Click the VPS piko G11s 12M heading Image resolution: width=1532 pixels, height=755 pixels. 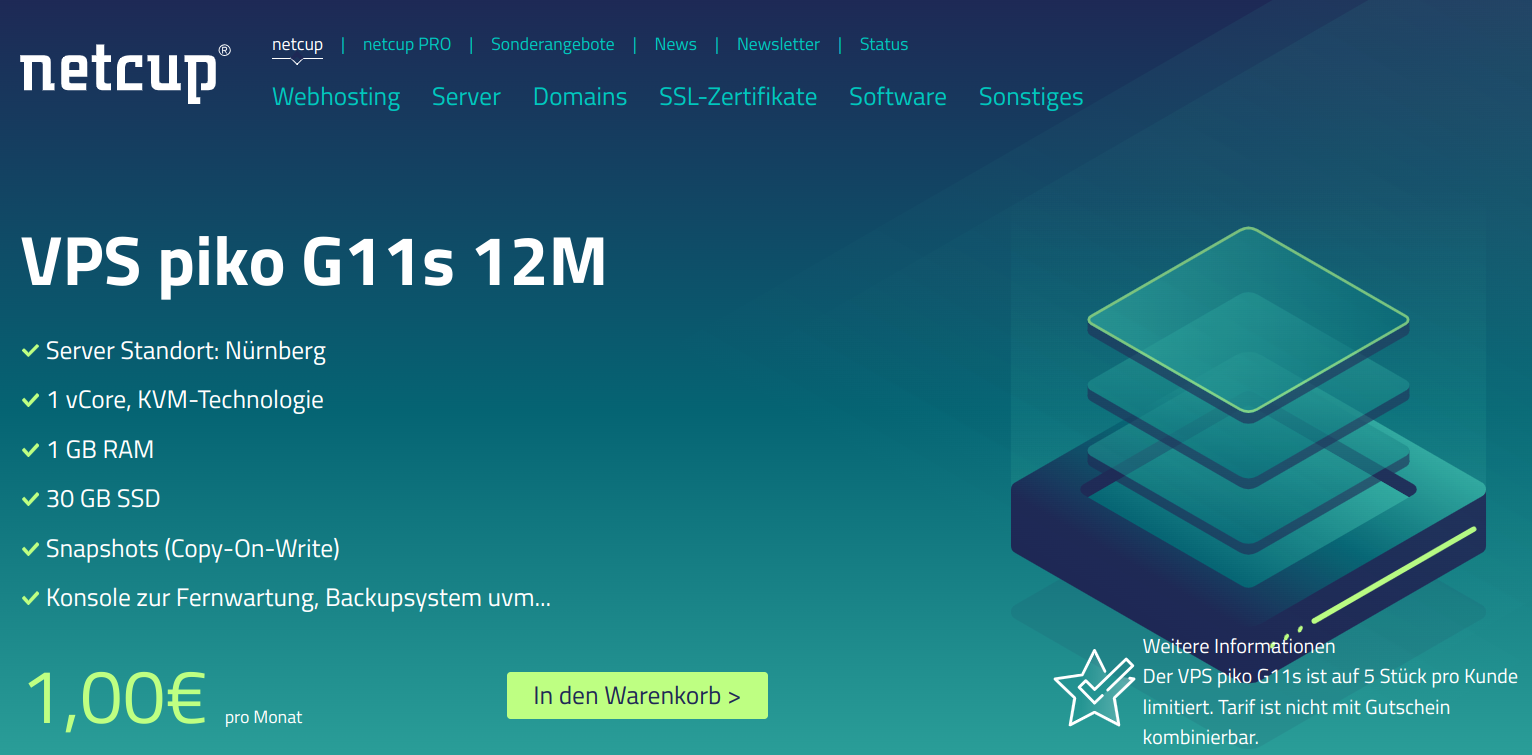click(314, 264)
